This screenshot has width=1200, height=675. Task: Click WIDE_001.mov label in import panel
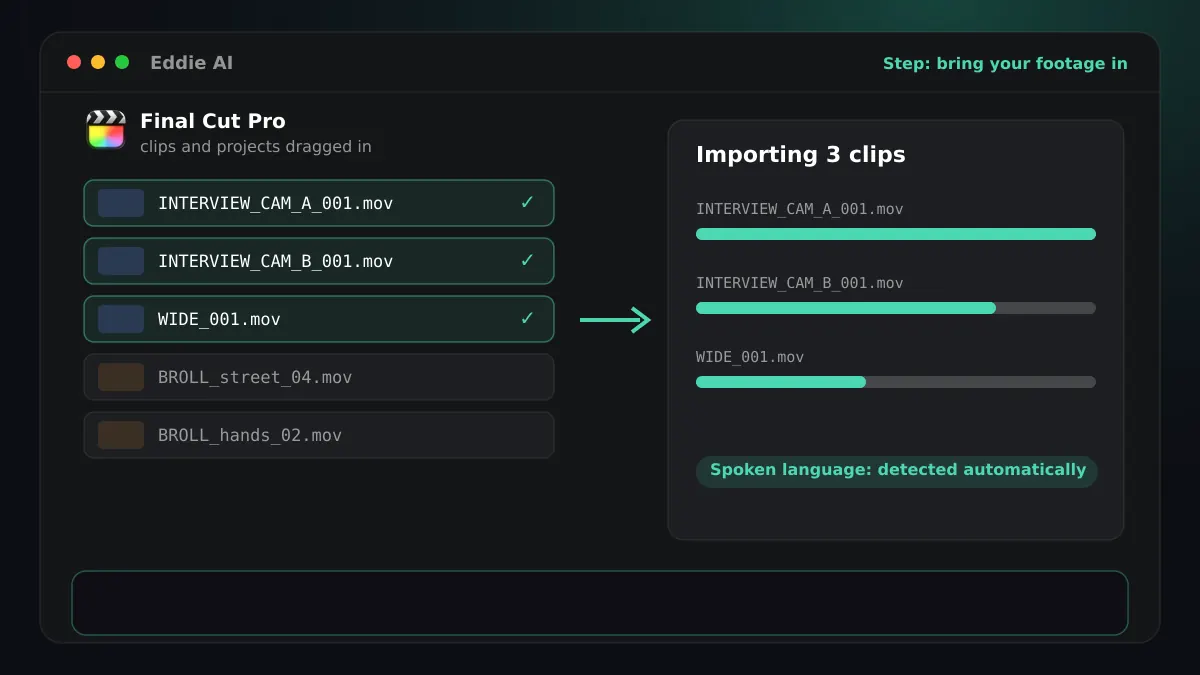[x=750, y=357]
